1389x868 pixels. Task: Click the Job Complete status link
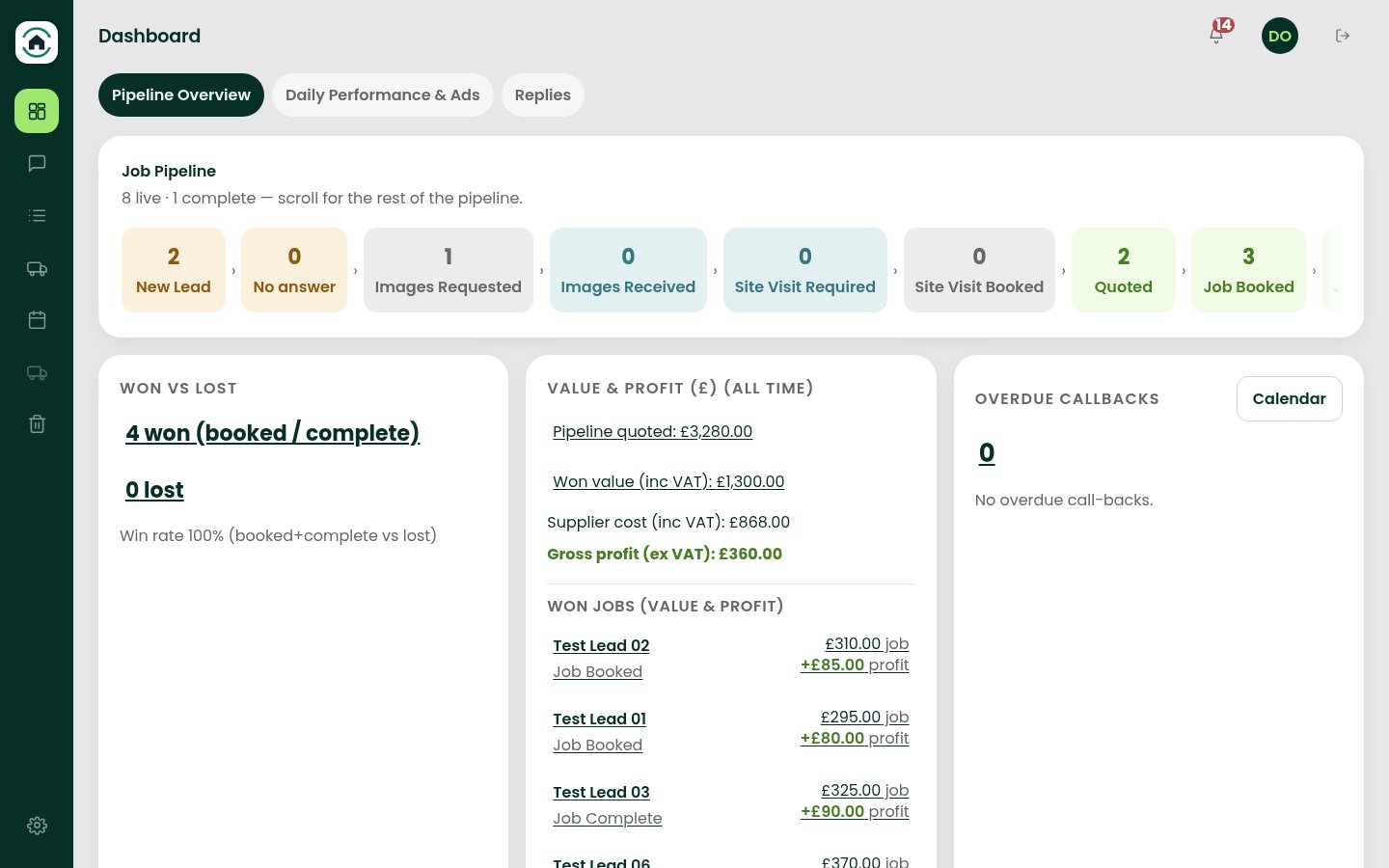(608, 818)
